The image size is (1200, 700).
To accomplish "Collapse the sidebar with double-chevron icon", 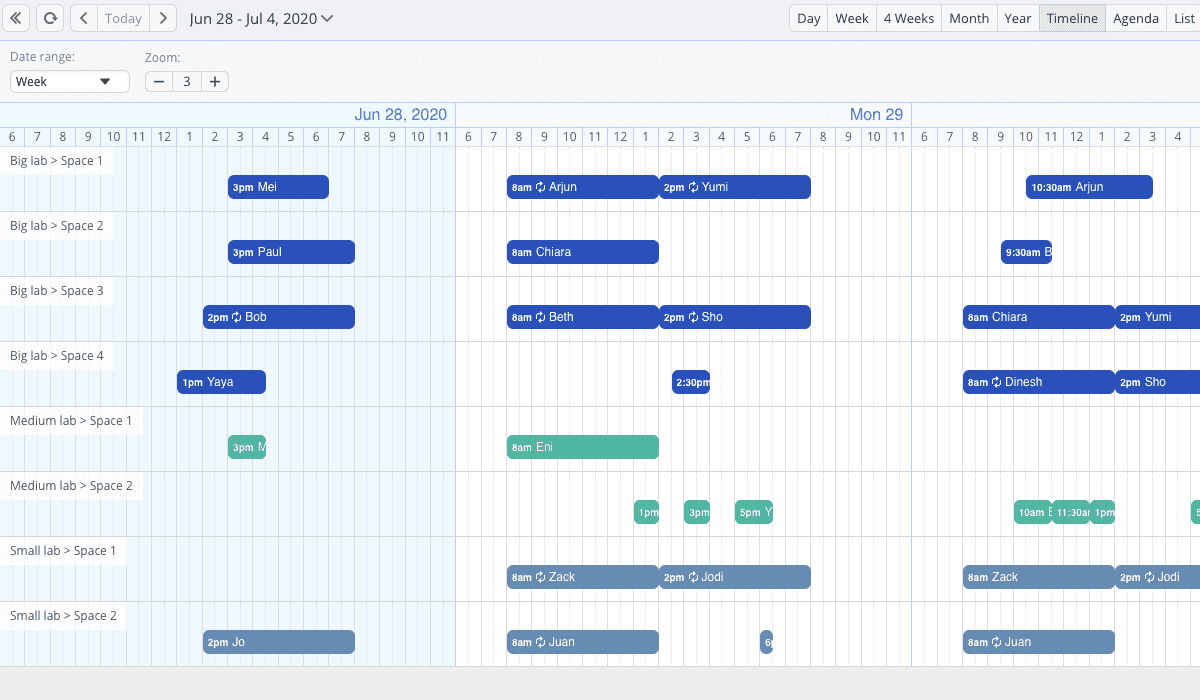I will pyautogui.click(x=15, y=18).
